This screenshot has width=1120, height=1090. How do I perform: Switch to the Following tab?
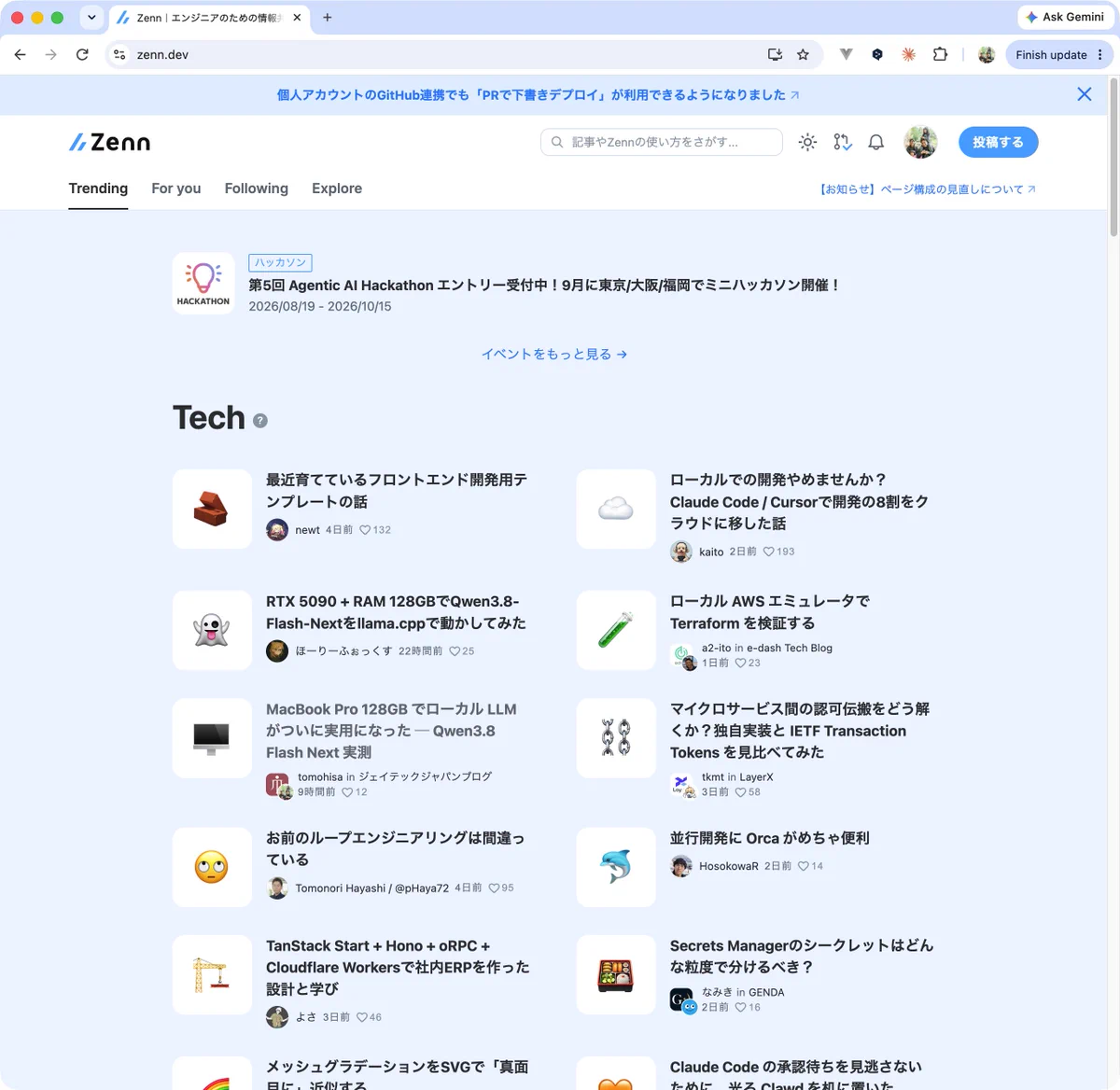click(256, 189)
